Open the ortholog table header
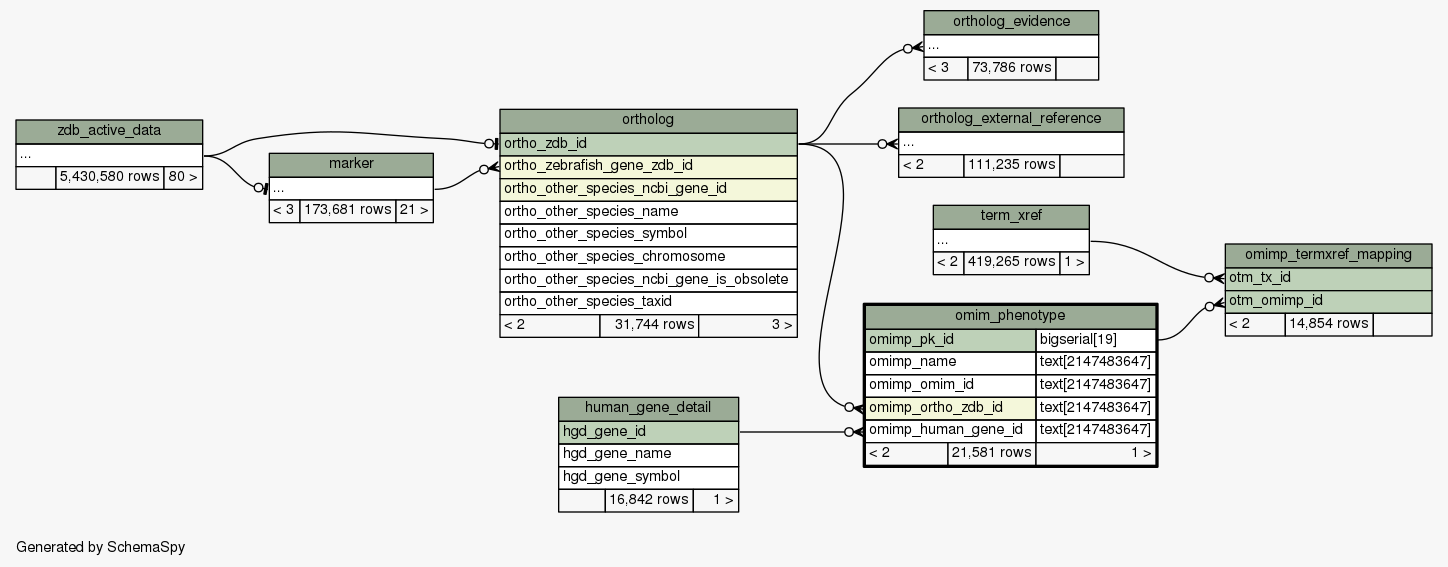Screen dimensions: 1448x567 648,120
